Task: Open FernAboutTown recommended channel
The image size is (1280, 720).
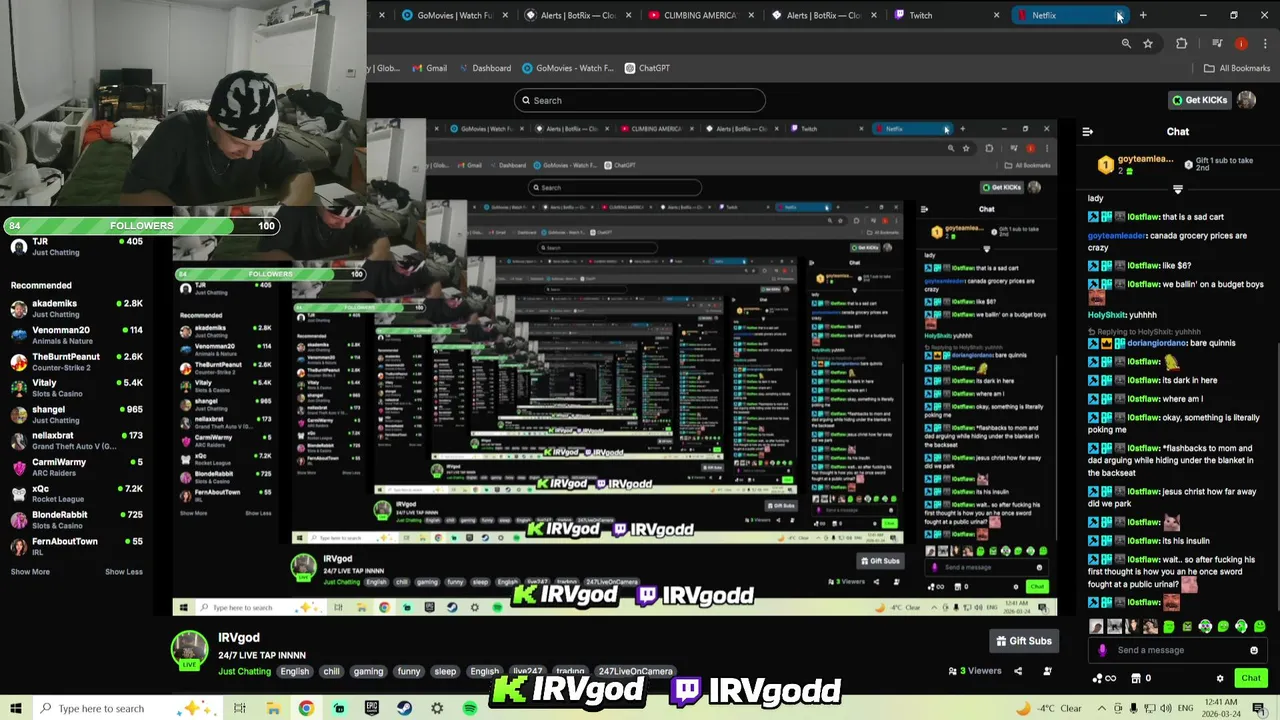Action: (x=75, y=546)
